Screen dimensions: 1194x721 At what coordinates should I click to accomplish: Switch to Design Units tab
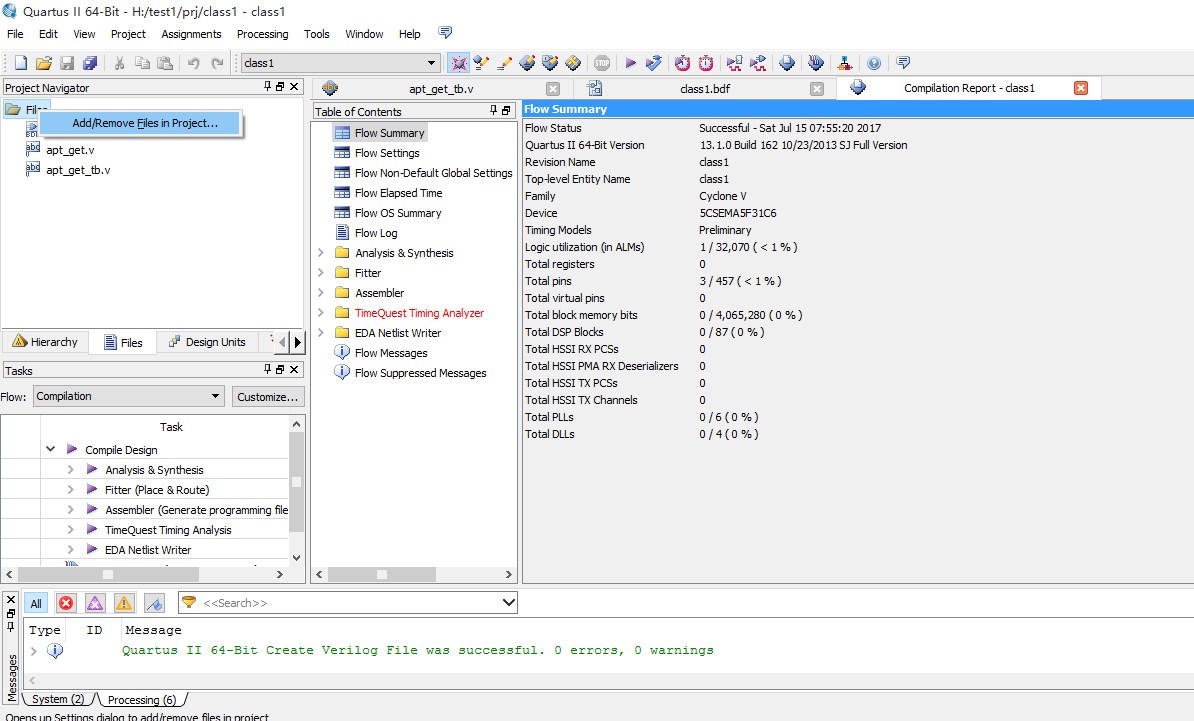tap(208, 342)
